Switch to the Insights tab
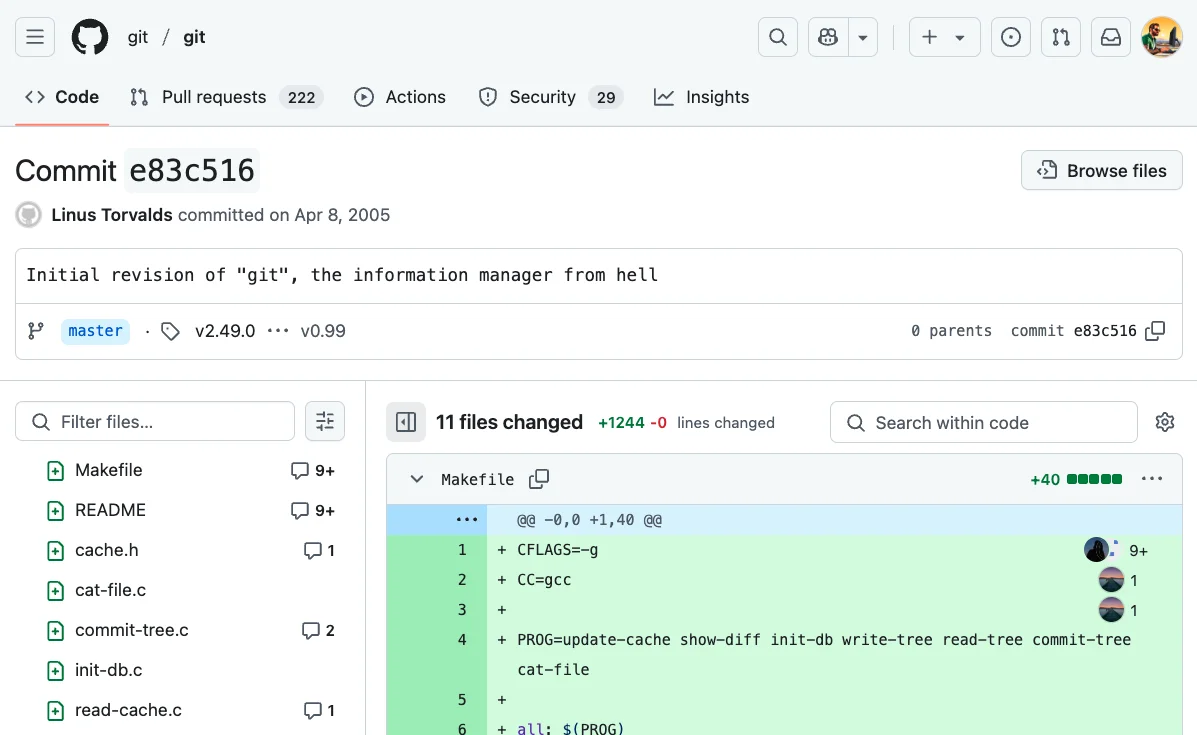The image size is (1197, 735). tap(702, 97)
